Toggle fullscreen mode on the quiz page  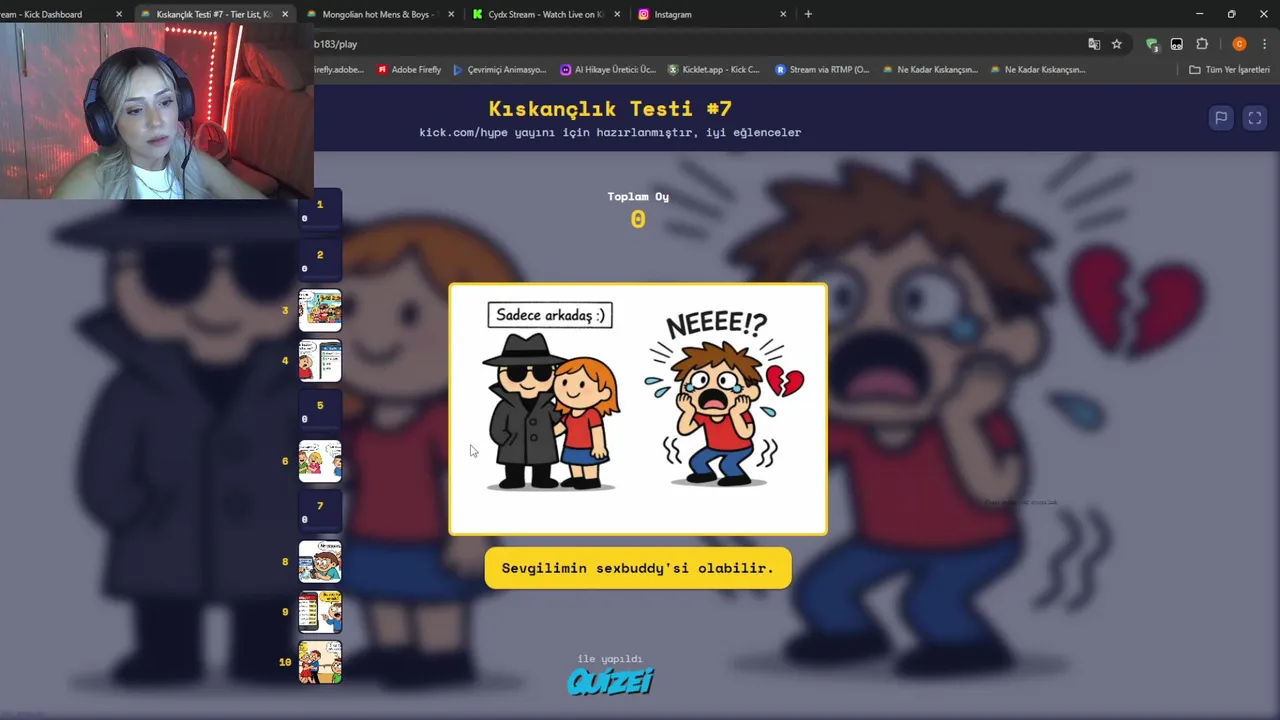[1255, 118]
